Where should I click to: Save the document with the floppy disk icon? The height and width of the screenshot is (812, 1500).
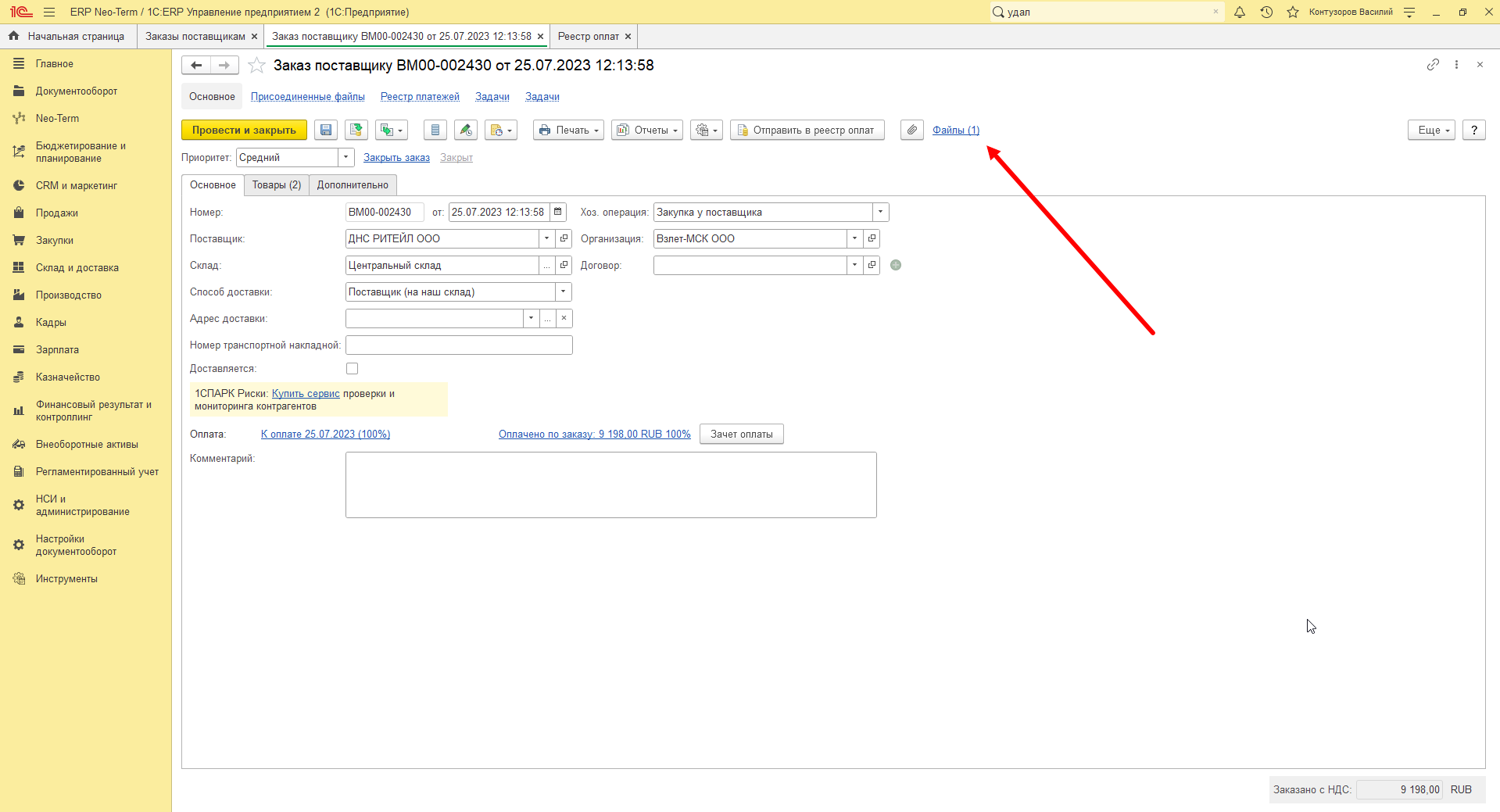pos(326,131)
